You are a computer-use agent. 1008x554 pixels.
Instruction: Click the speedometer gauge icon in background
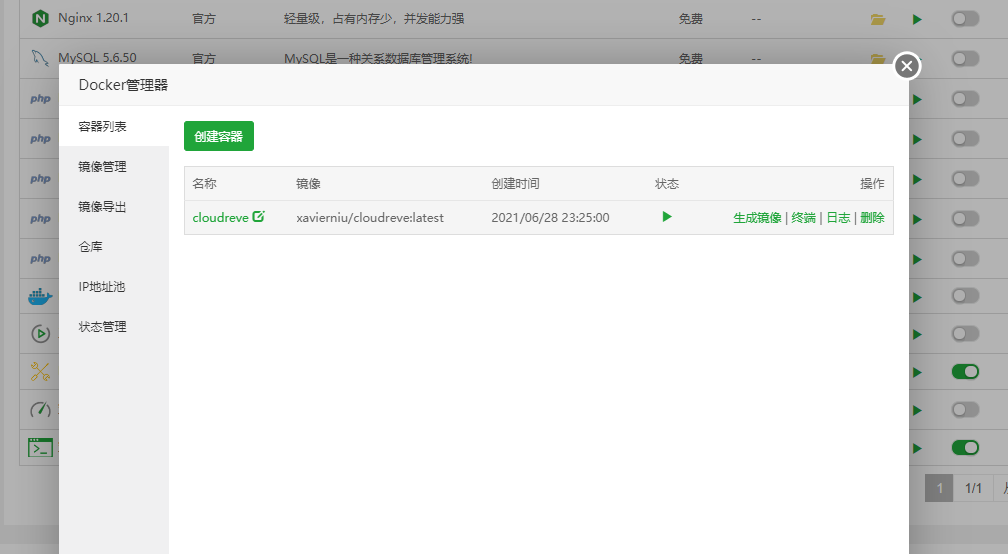40,409
